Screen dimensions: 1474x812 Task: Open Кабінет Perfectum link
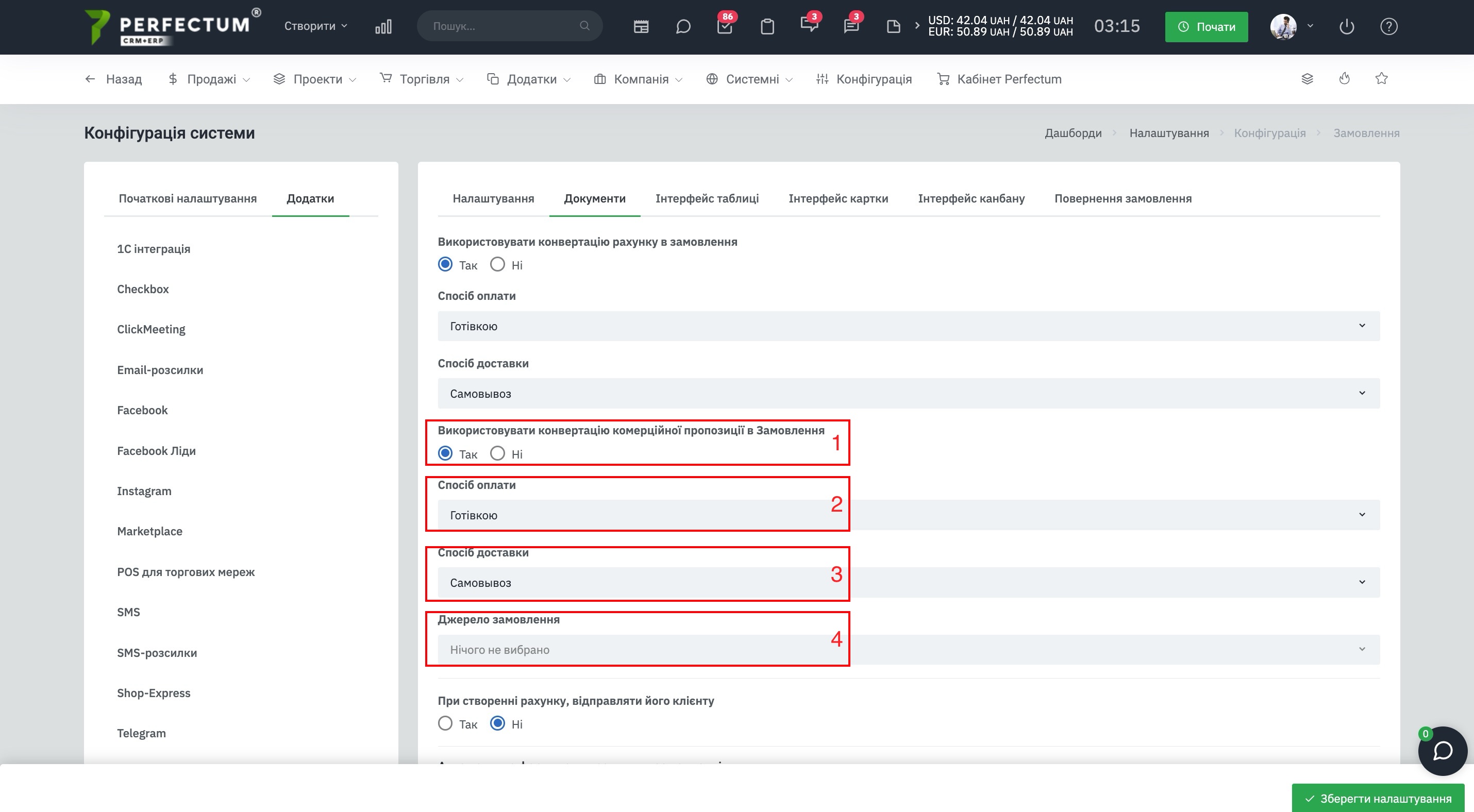(999, 79)
